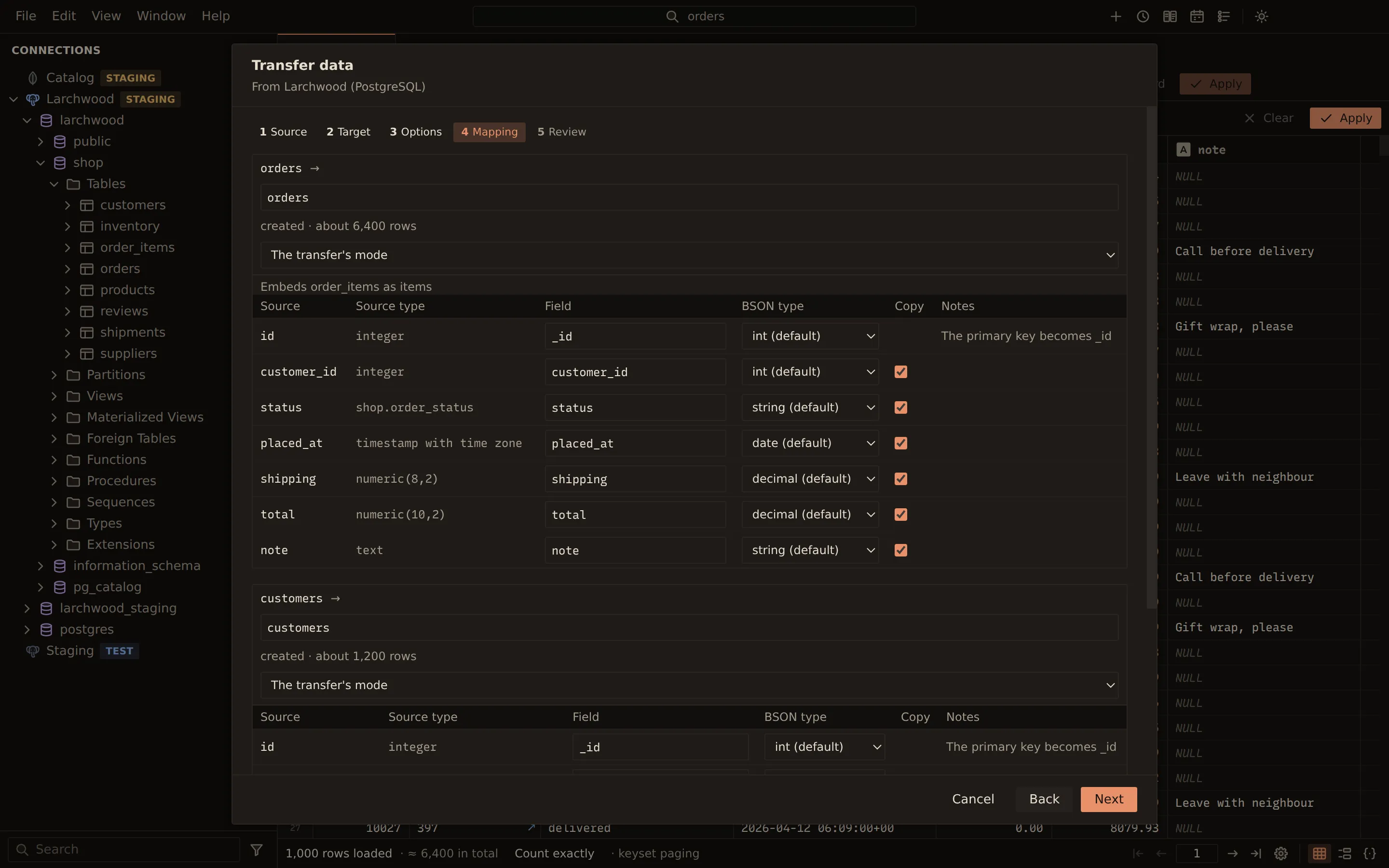This screenshot has height=868, width=1389.
Task: Click the orders target collection name field
Action: 689,198
